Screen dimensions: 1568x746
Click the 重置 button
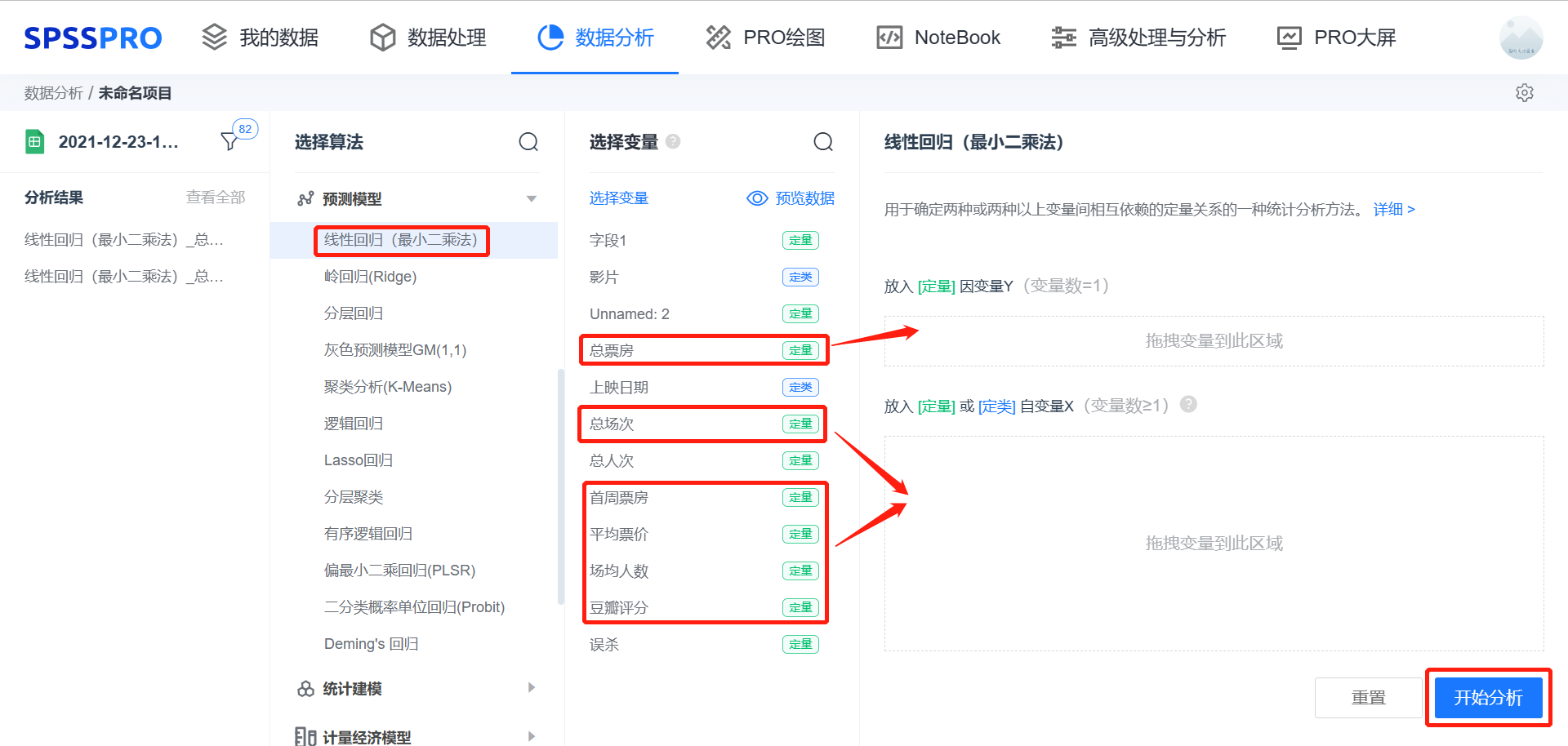pyautogui.click(x=1368, y=698)
